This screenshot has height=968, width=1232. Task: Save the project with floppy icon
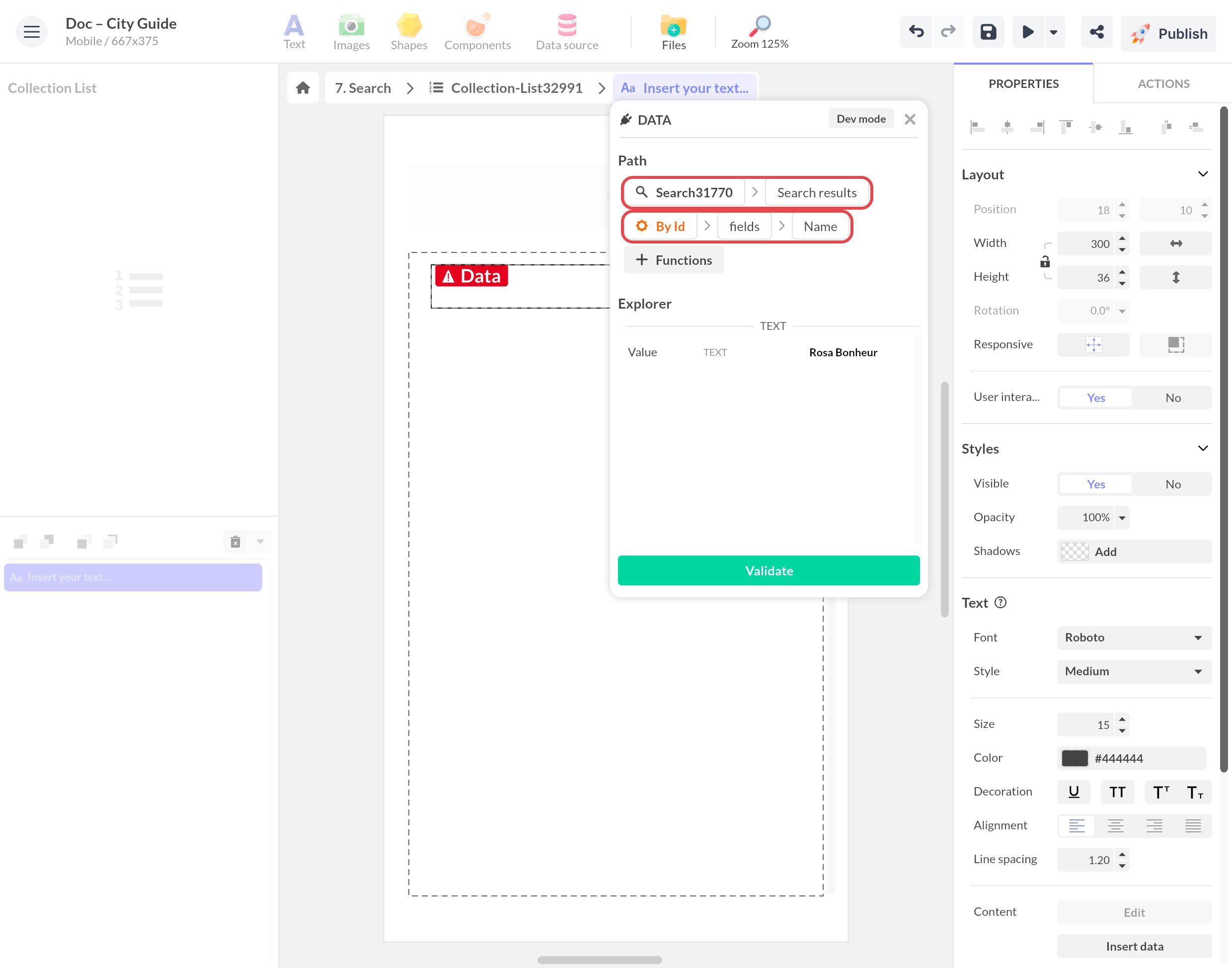(x=989, y=32)
